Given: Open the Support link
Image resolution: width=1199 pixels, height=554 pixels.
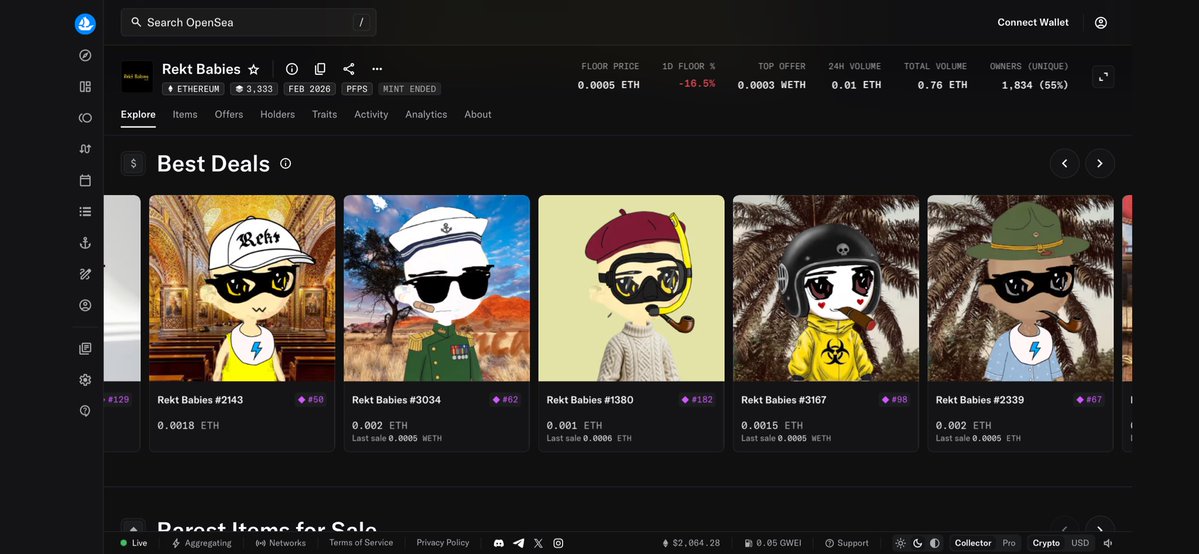Looking at the screenshot, I should click(846, 543).
